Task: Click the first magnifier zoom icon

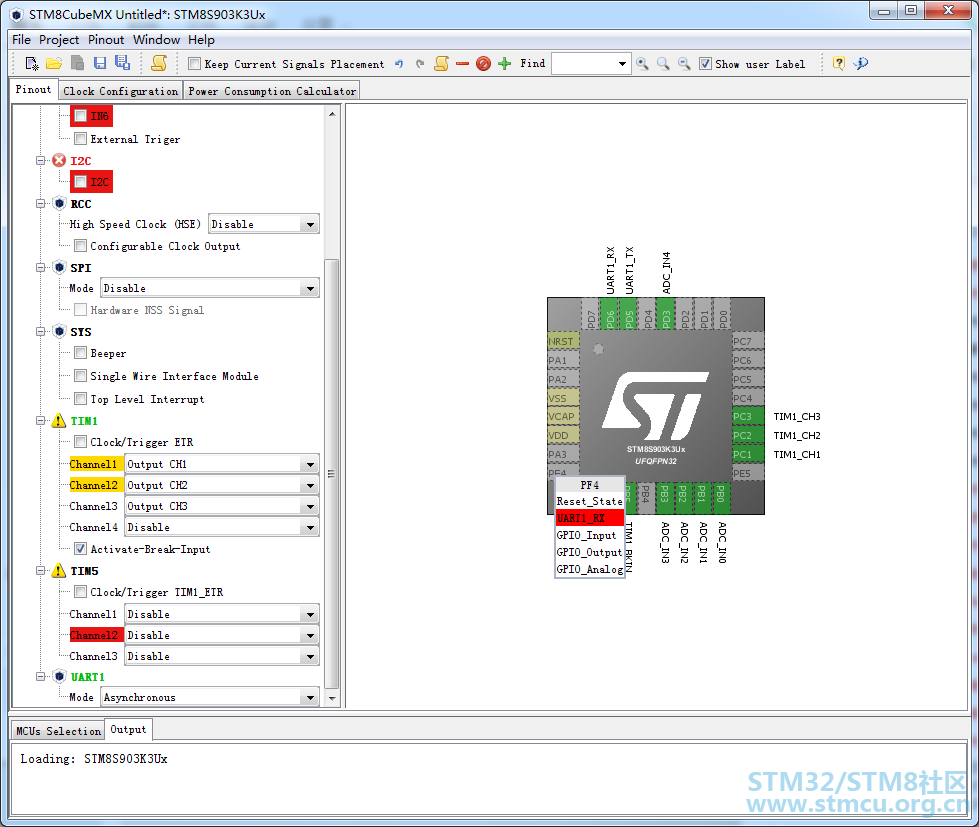Action: point(642,64)
